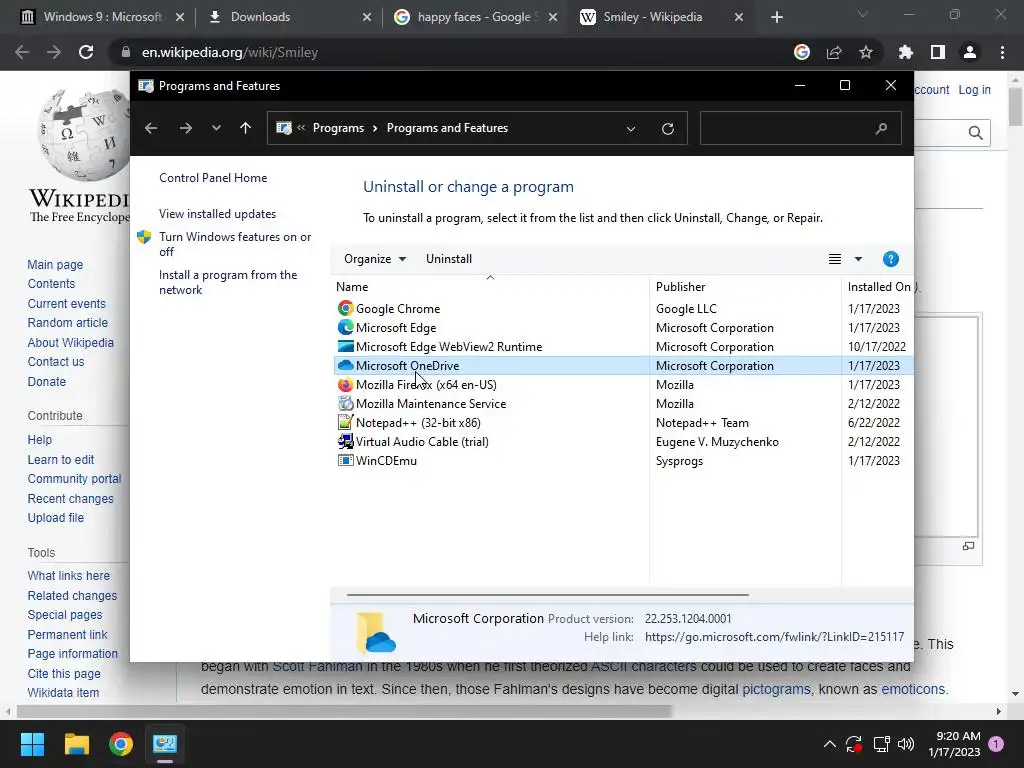Viewport: 1024px width, 768px height.
Task: Open a new Chrome tab
Action: click(x=776, y=17)
